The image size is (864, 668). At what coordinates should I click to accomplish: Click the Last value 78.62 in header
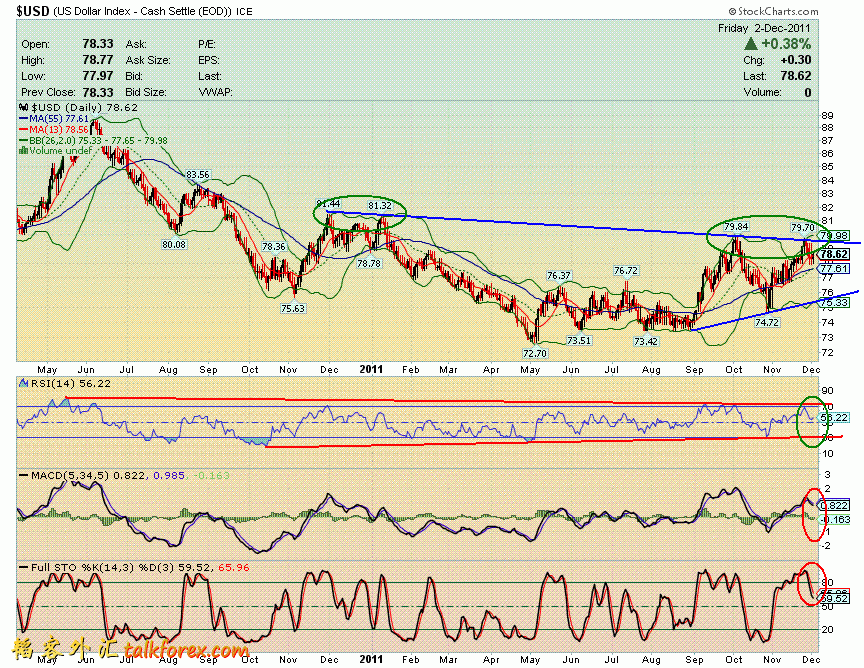pos(796,76)
